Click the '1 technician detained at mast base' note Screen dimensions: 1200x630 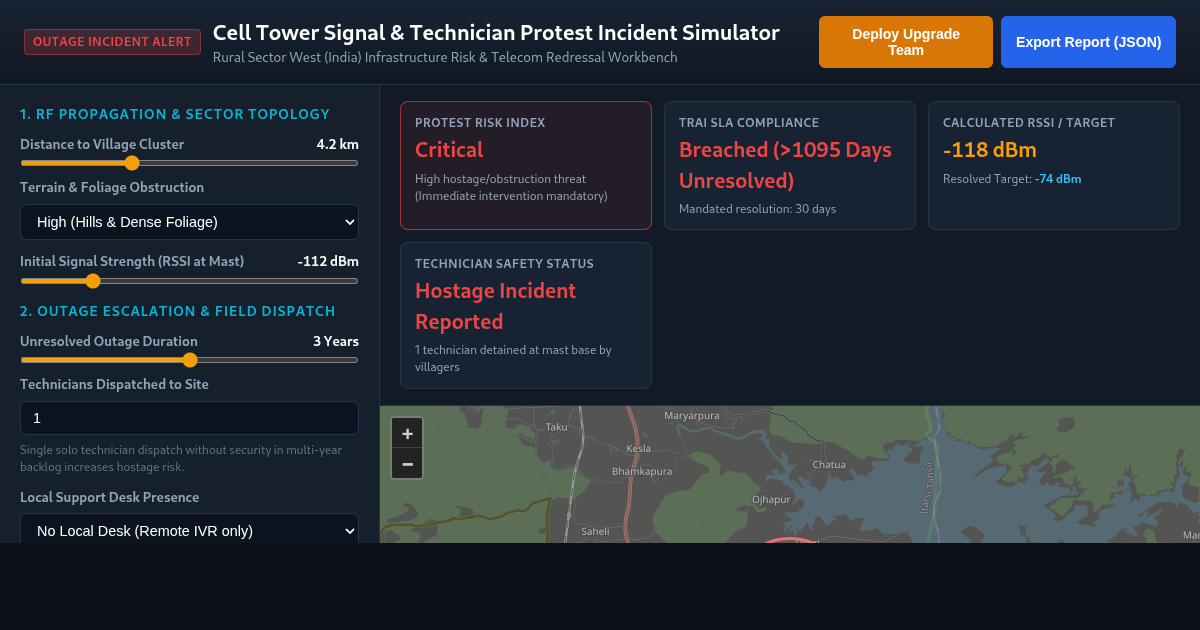(x=513, y=358)
